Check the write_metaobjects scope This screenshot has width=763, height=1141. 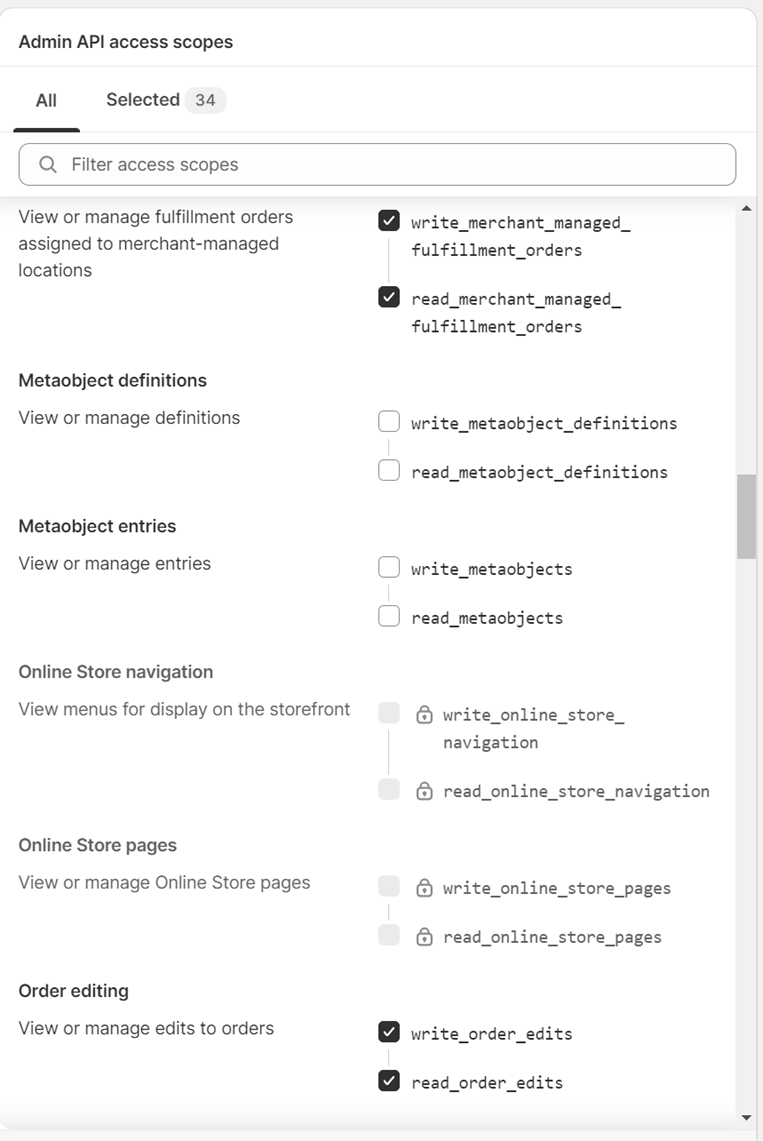coord(389,567)
